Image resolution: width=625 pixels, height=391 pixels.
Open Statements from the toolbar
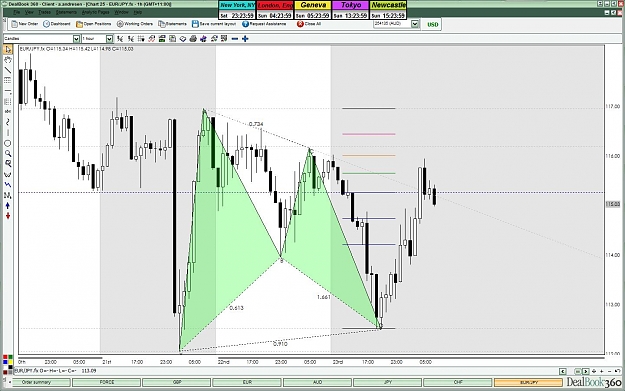coord(172,24)
